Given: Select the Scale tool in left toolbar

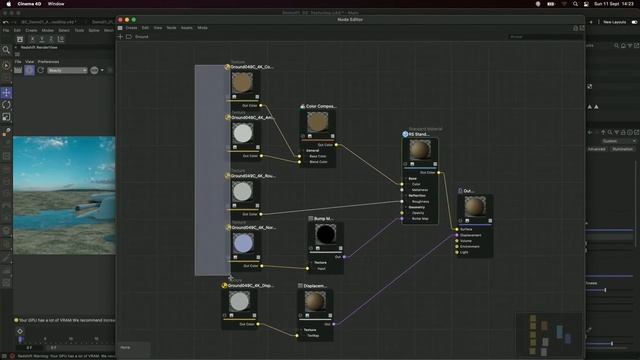Looking at the screenshot, I should (6, 118).
